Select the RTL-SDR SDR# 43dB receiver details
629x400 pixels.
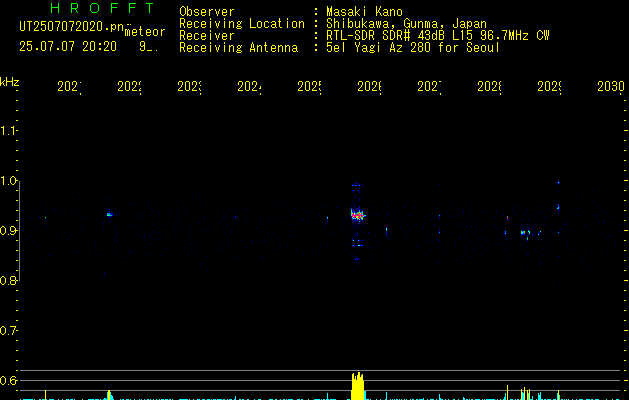[x=438, y=36]
